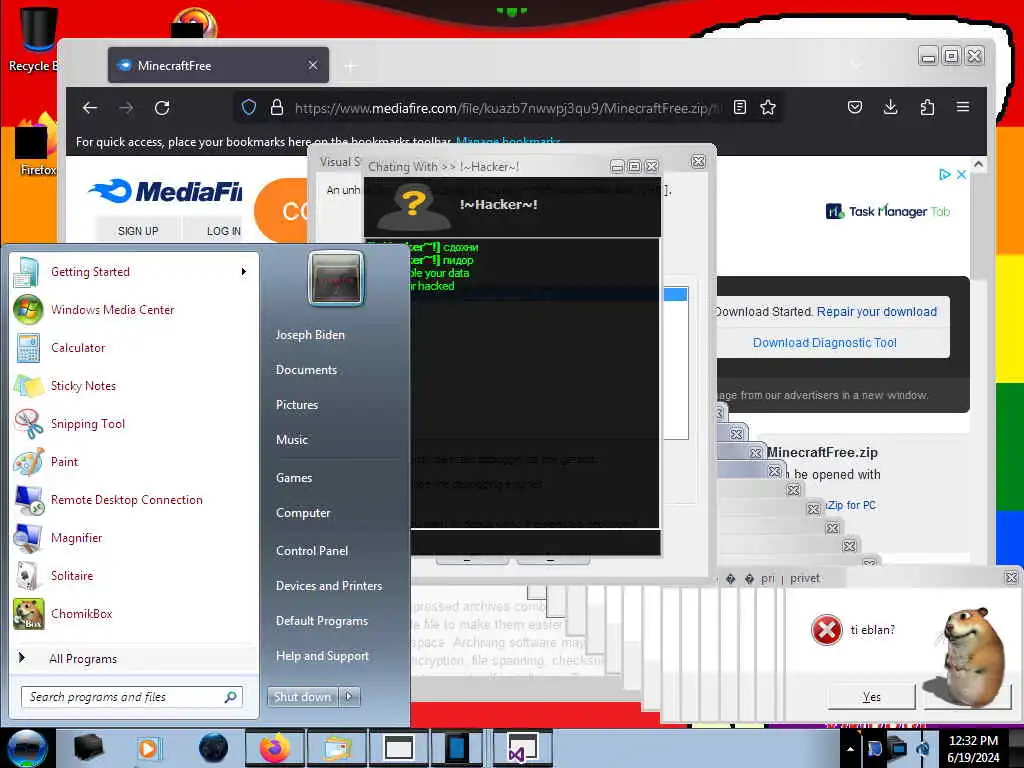Click Firefox back arrow
Image resolution: width=1024 pixels, height=768 pixels.
click(x=90, y=108)
